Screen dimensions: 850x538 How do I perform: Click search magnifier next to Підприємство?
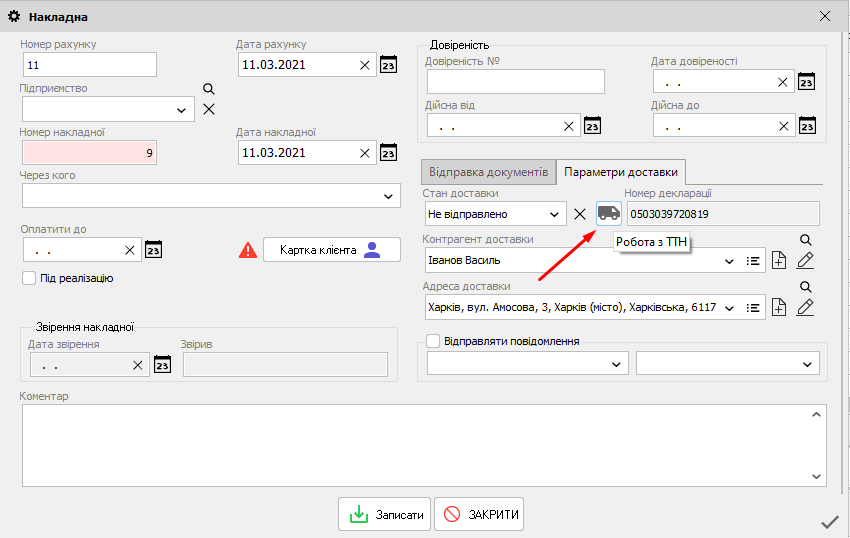click(x=209, y=89)
